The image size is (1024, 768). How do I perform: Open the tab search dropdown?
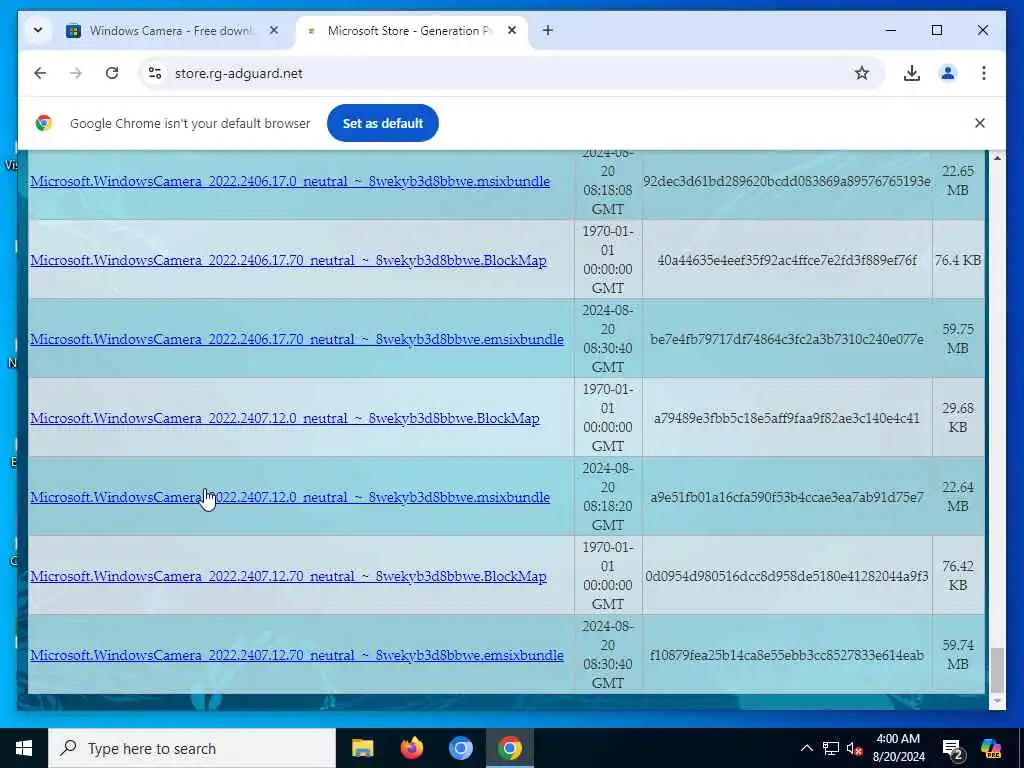(x=38, y=31)
